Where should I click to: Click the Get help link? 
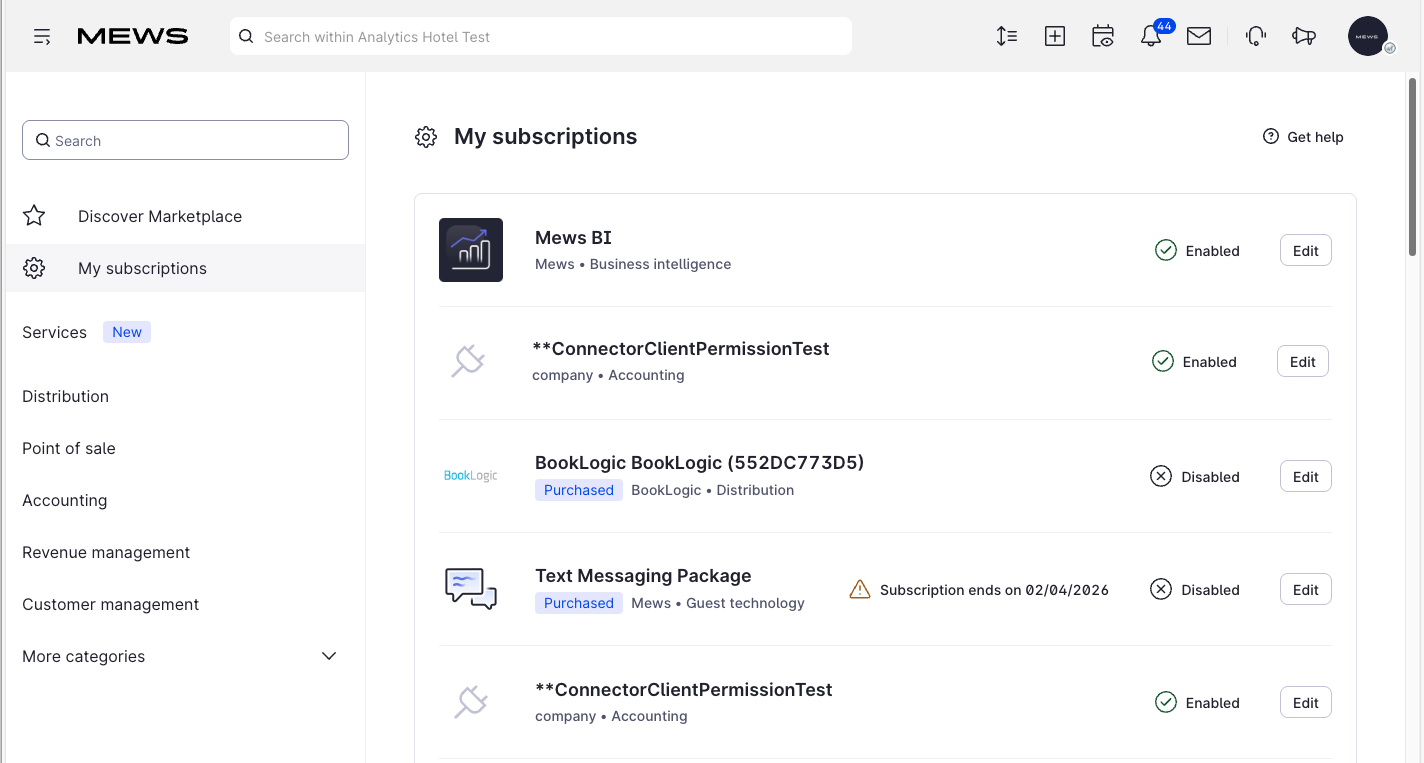(x=1303, y=136)
